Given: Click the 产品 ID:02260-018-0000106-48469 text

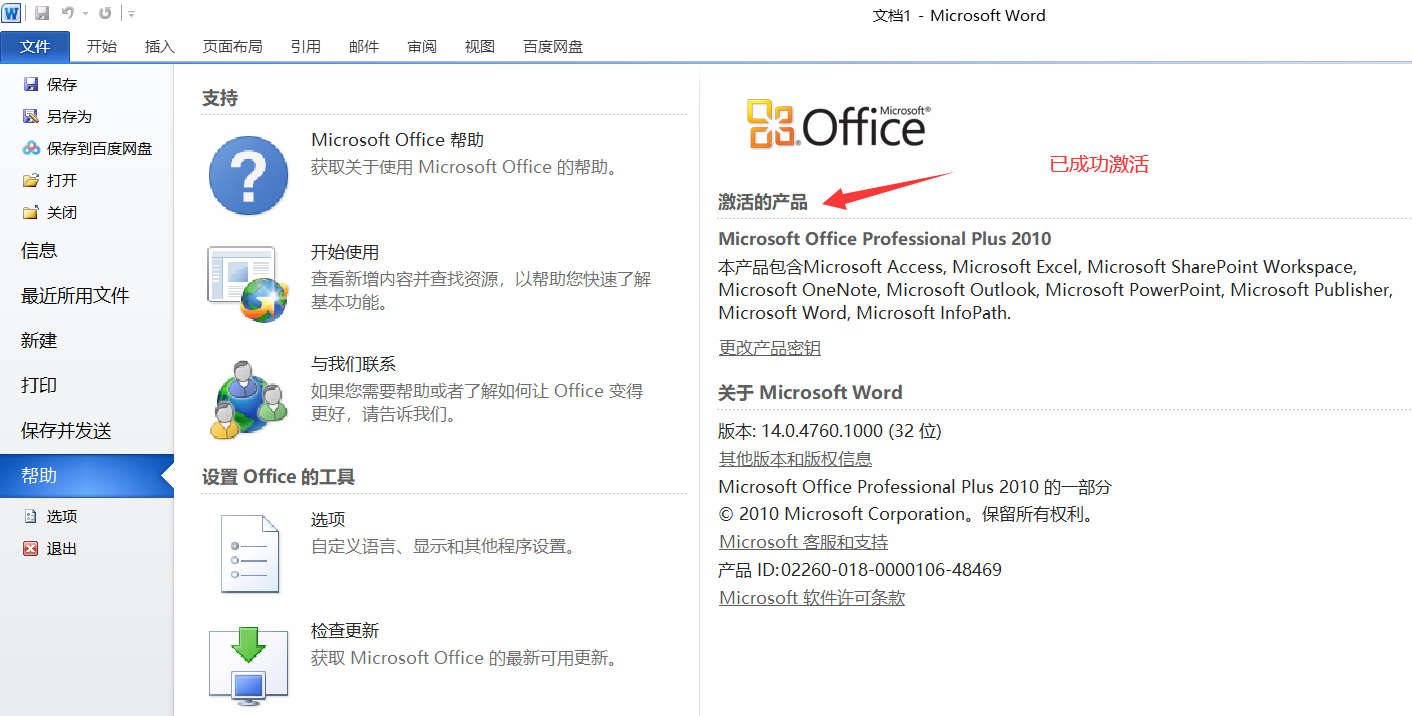Looking at the screenshot, I should tap(860, 570).
